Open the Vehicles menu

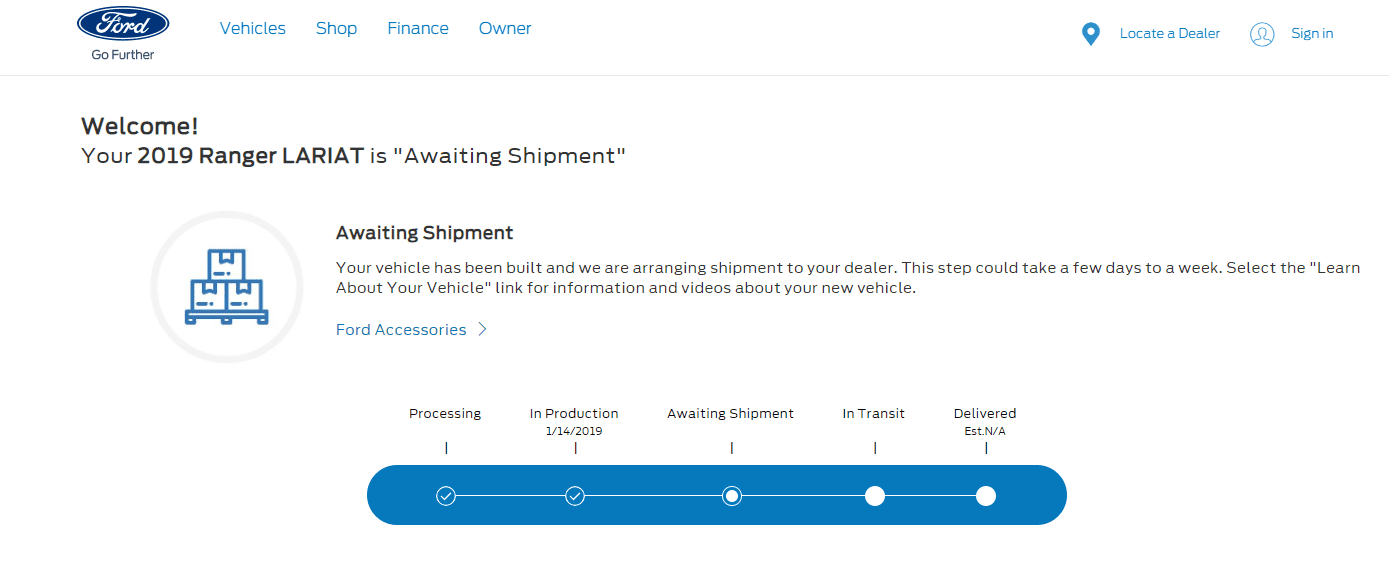coord(253,28)
